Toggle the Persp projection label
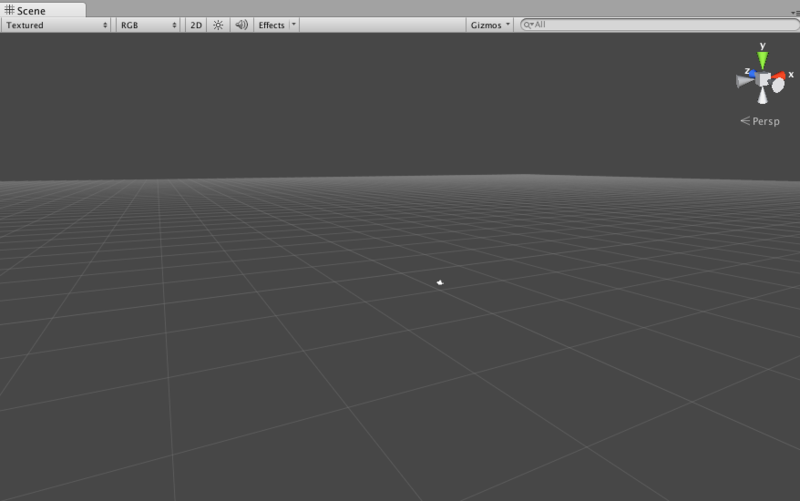Image resolution: width=800 pixels, height=501 pixels. point(760,121)
